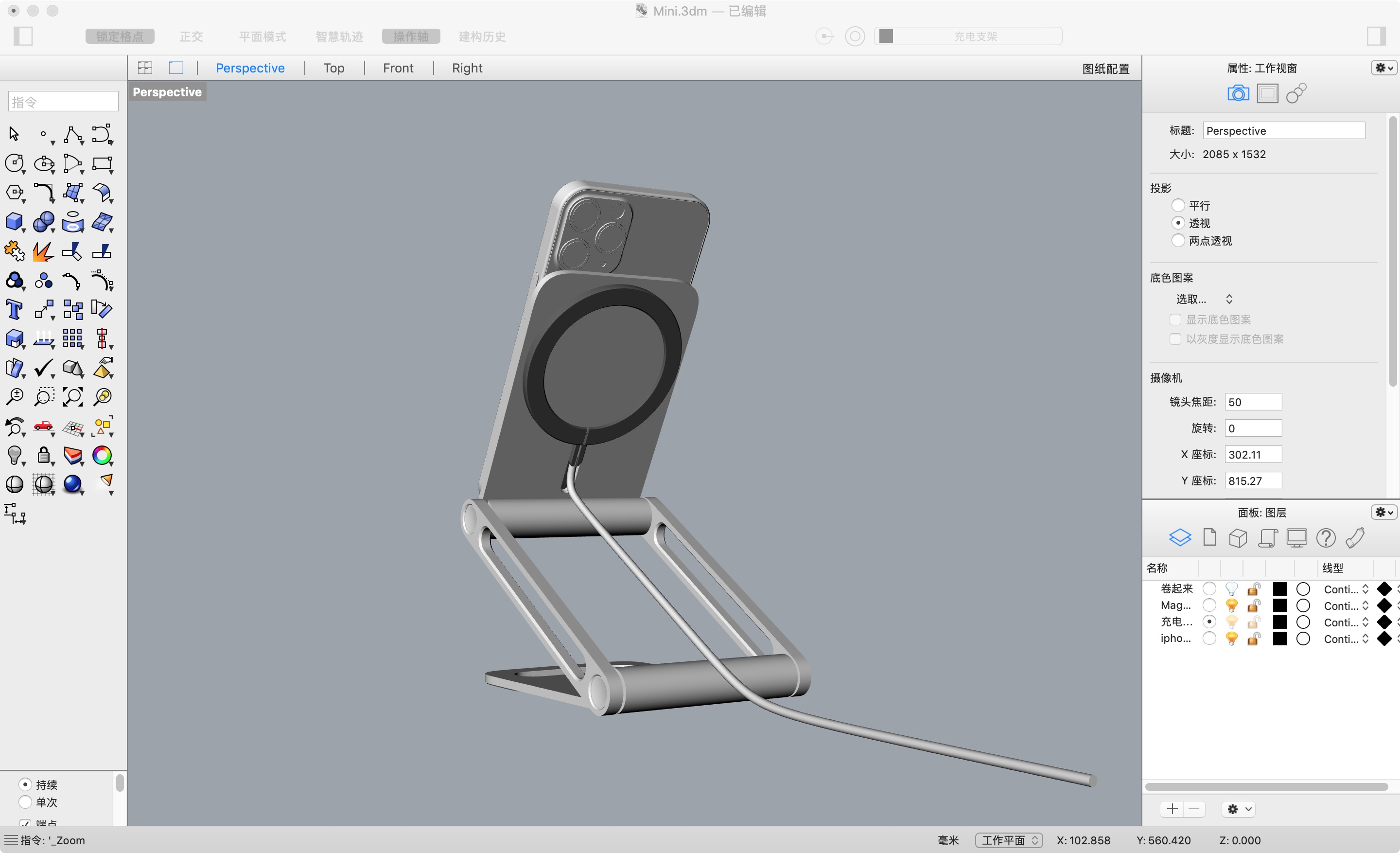Viewport: 1400px width, 853px height.
Task: Select the Sphere creation tool
Action: pos(44,222)
